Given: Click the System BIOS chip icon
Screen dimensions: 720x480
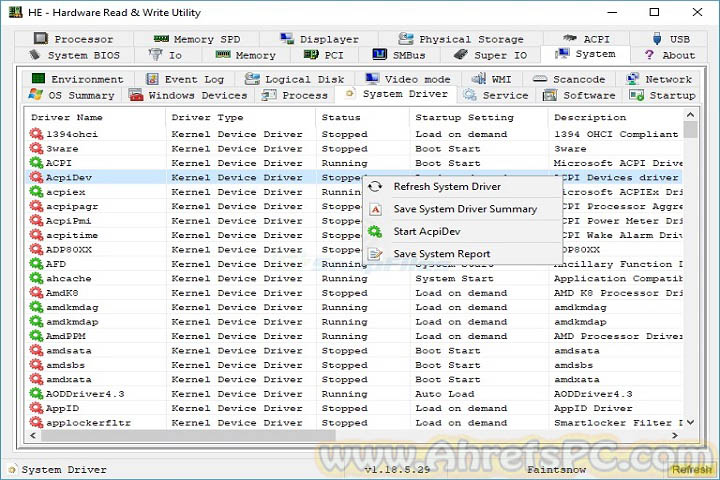Looking at the screenshot, I should 35,55.
